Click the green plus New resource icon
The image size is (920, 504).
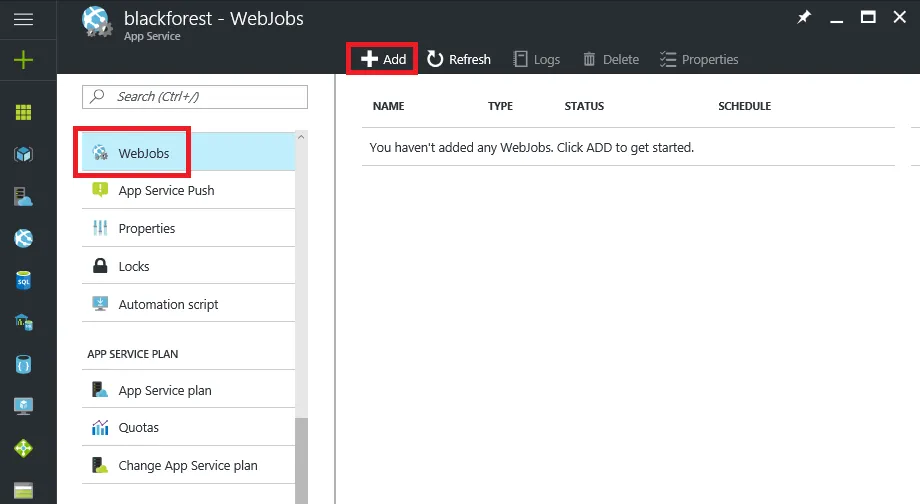click(23, 60)
